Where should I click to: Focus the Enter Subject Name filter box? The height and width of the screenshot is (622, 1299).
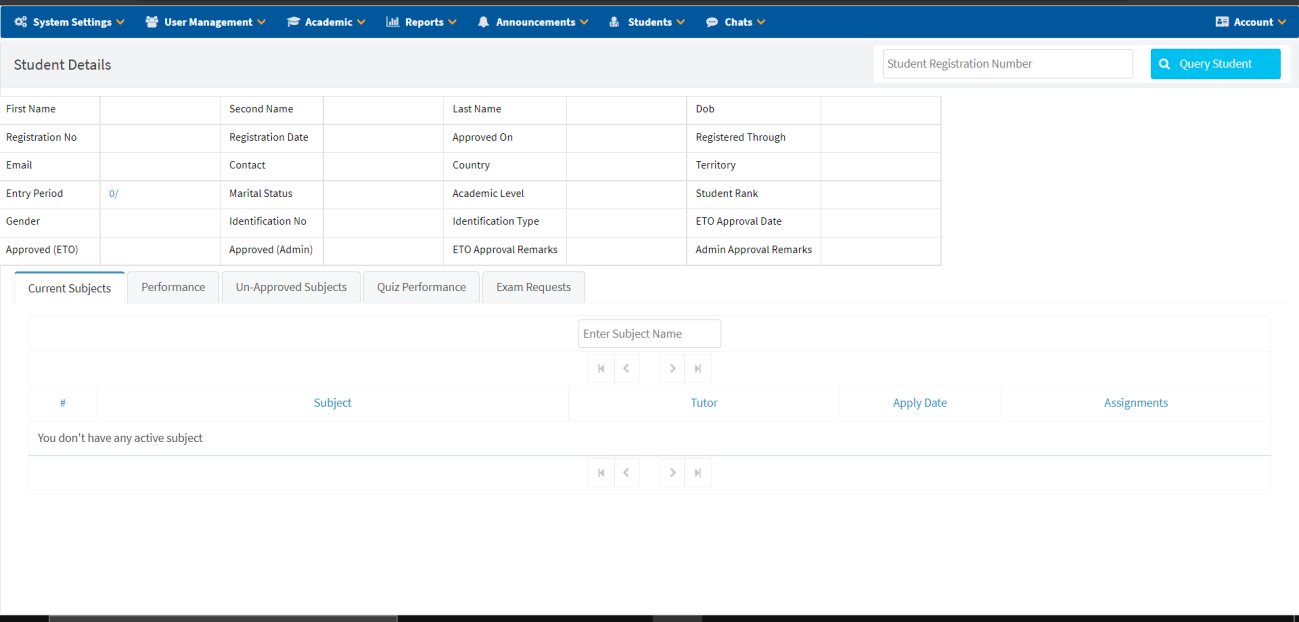point(649,334)
